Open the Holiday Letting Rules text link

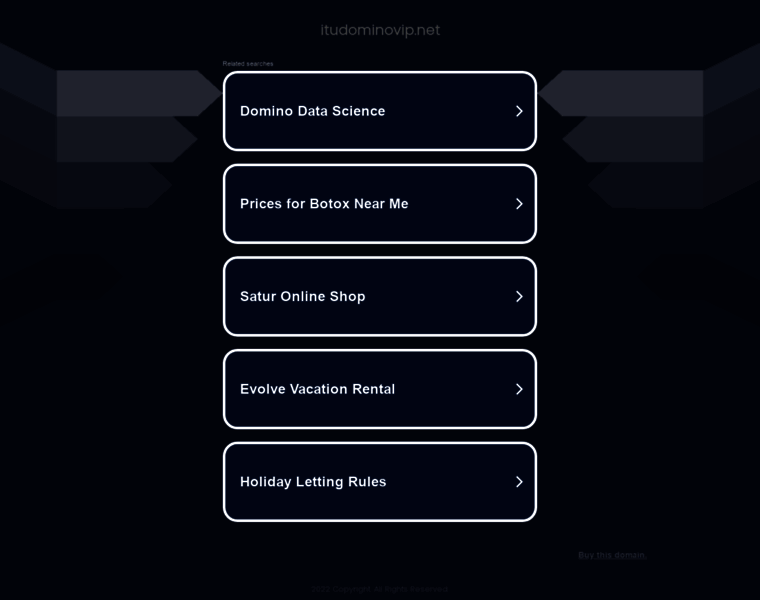[x=313, y=482]
